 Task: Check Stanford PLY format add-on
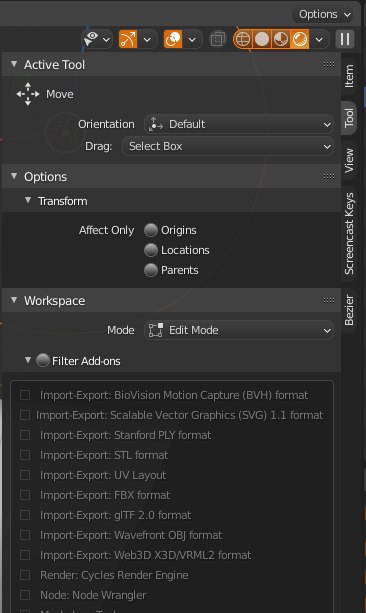25,435
